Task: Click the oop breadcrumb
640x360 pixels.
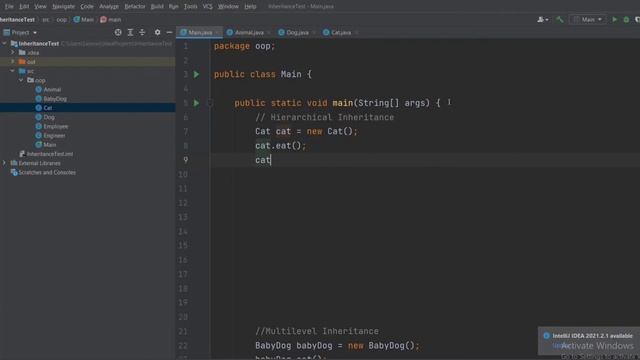Action: [x=61, y=19]
